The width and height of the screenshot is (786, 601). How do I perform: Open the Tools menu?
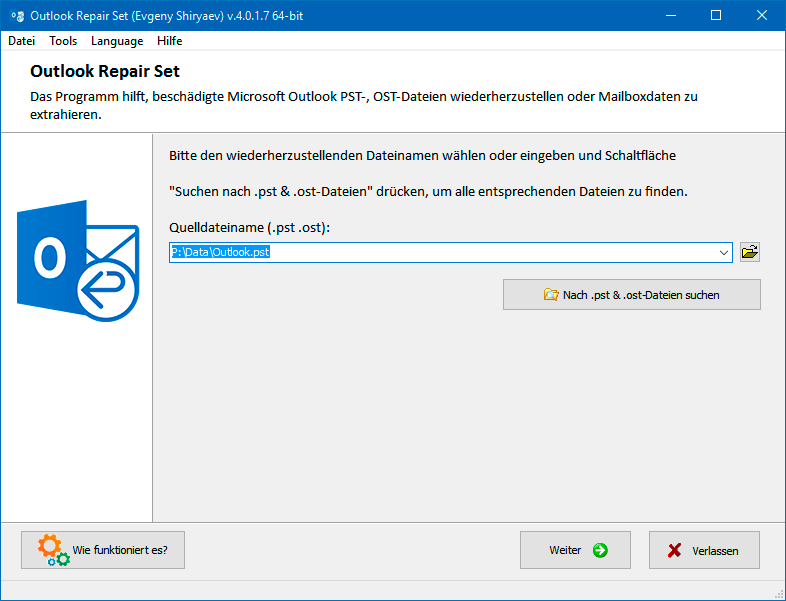[x=63, y=41]
